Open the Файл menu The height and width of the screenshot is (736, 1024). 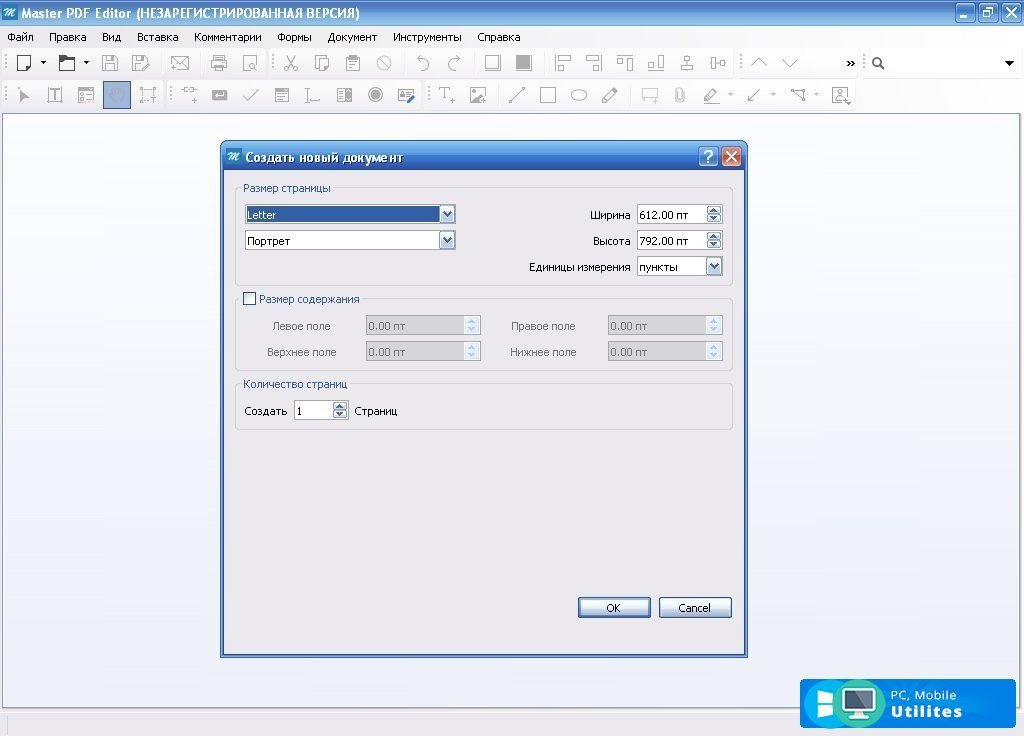[20, 37]
